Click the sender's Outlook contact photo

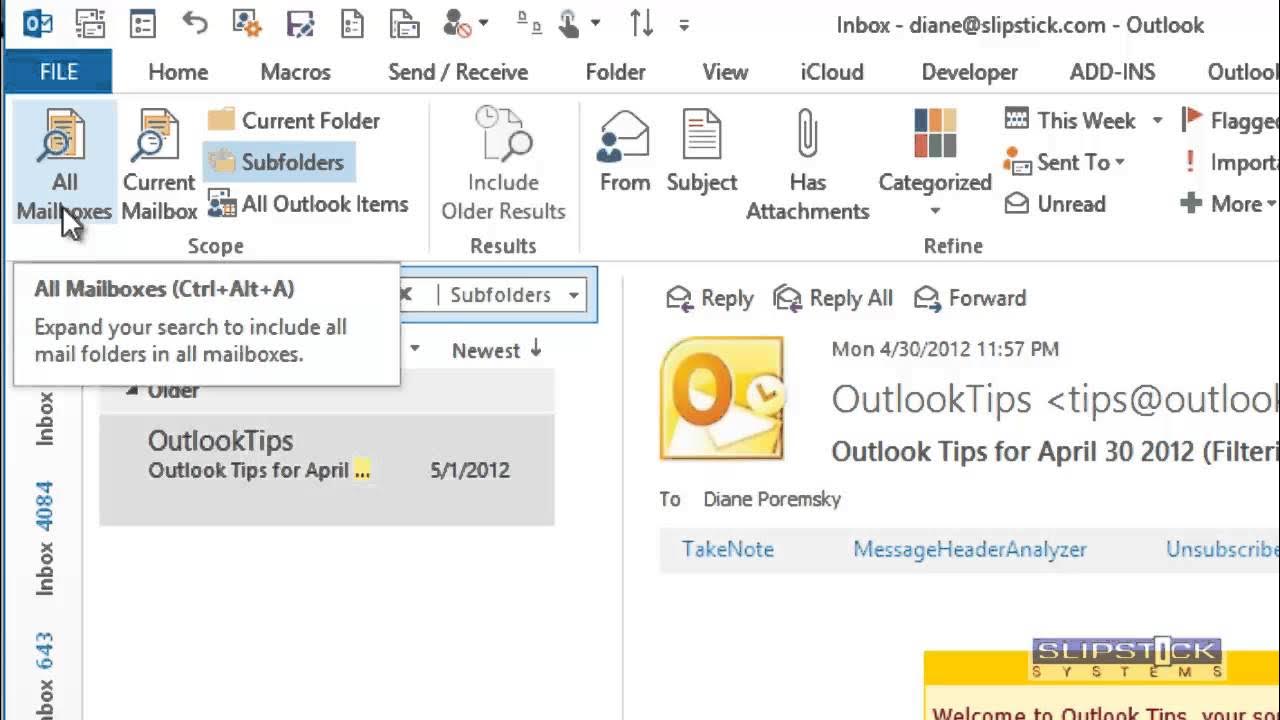[x=721, y=397]
